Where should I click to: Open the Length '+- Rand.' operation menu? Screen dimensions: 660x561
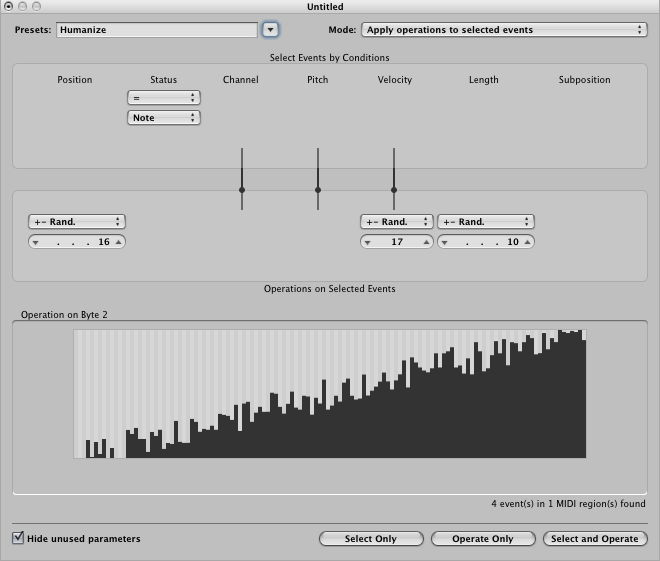[x=485, y=222]
